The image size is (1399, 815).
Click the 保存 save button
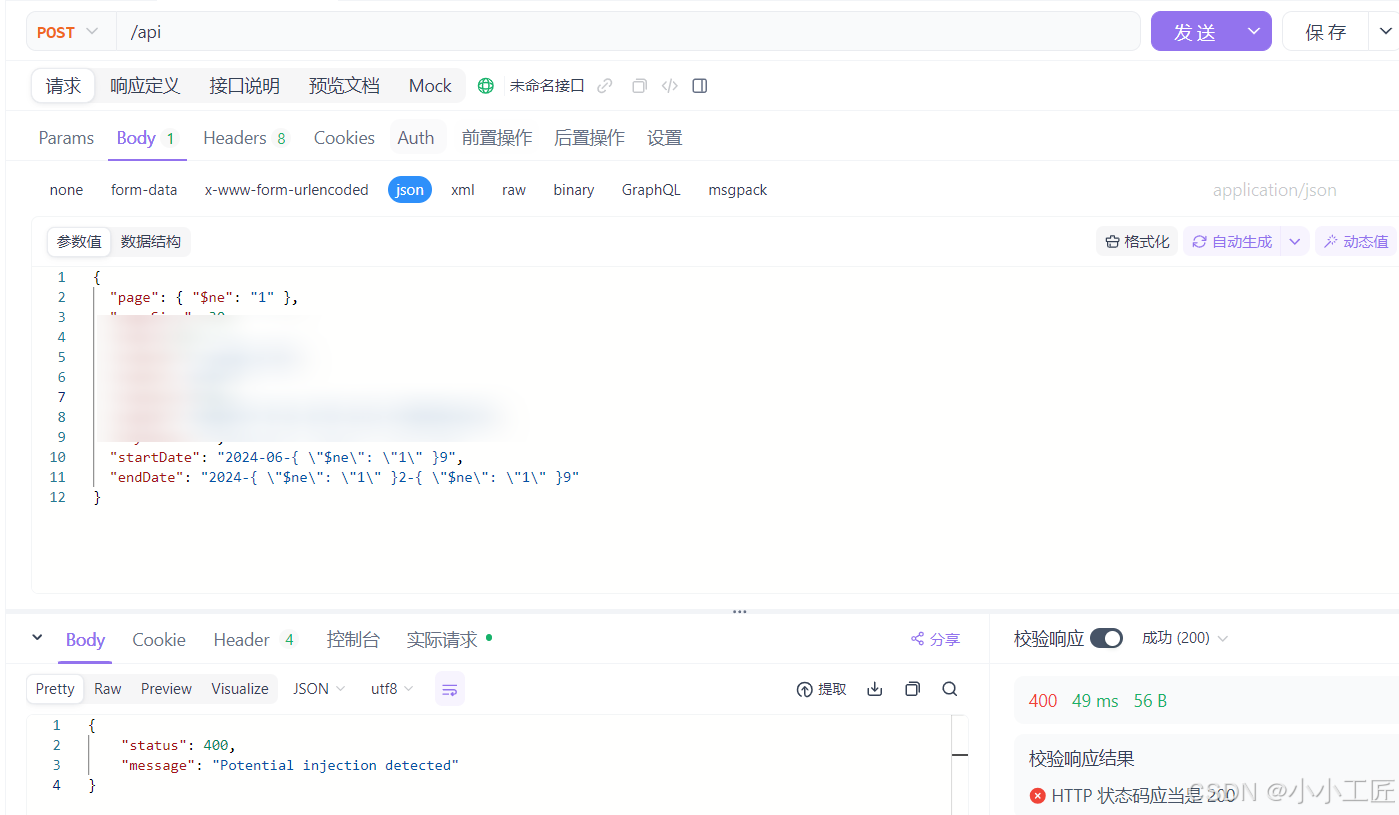[1325, 32]
